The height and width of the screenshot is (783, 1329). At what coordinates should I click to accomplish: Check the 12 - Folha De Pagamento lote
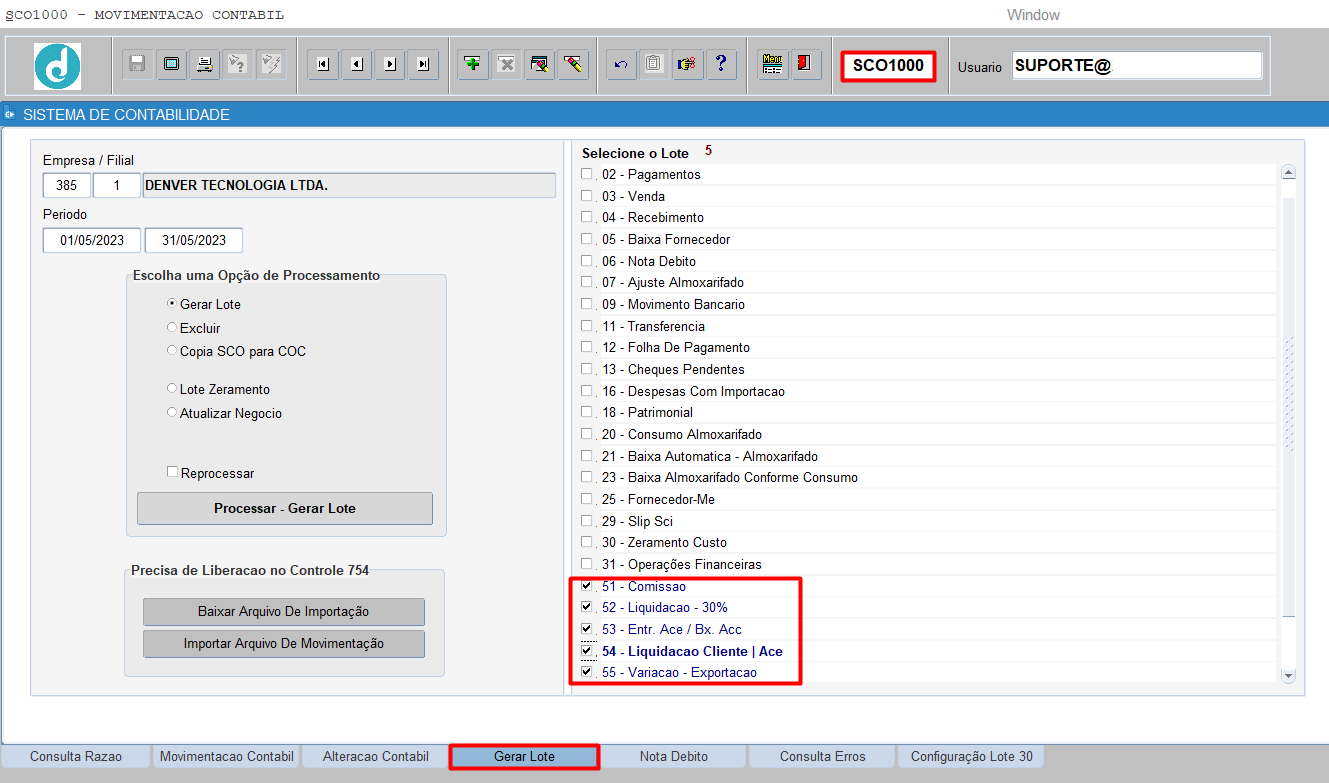[587, 347]
